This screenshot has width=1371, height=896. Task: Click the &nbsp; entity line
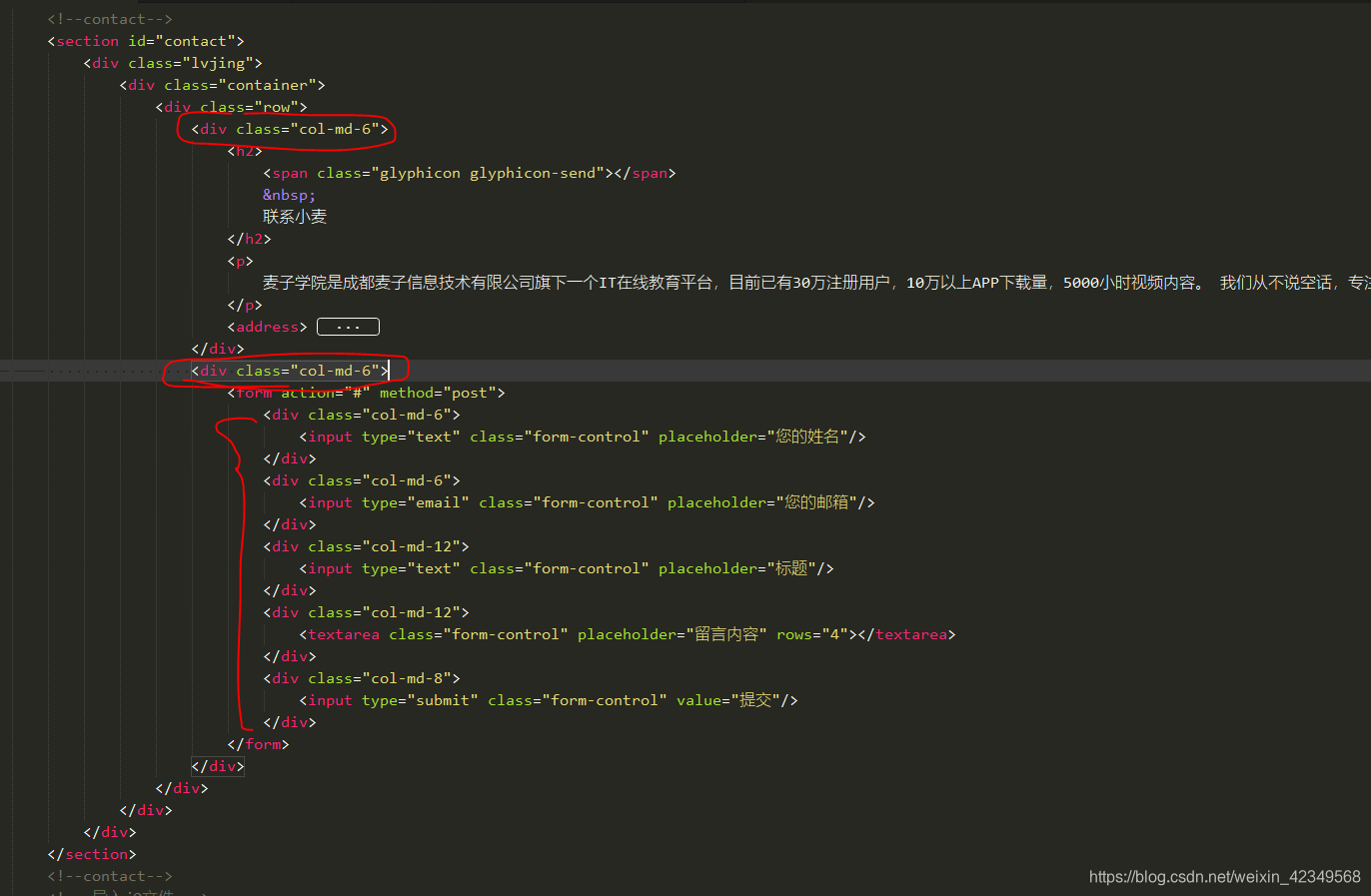[x=290, y=195]
